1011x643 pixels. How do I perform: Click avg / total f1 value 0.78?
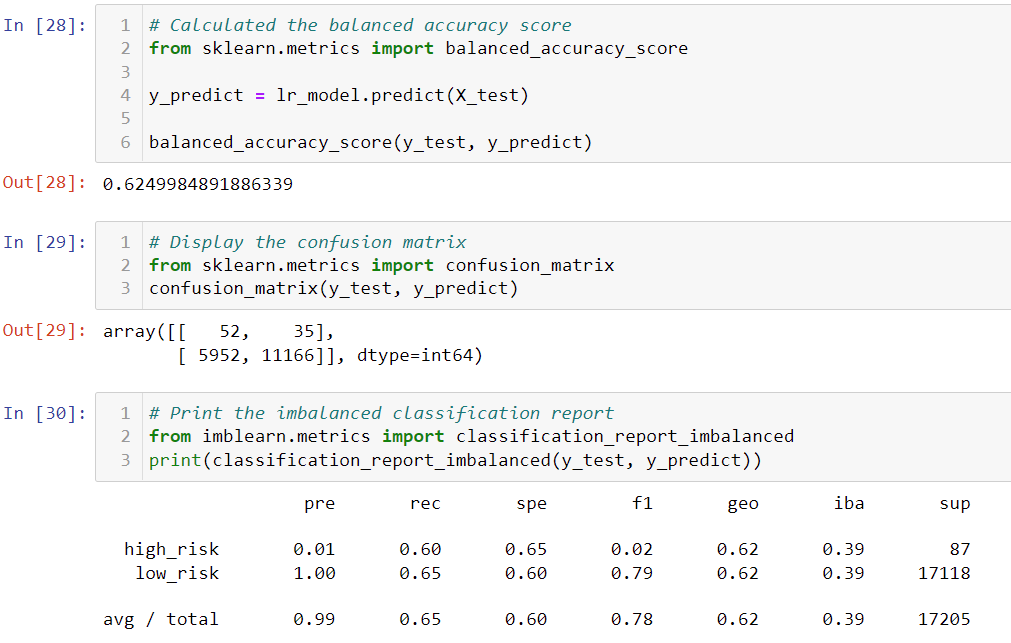tap(632, 620)
